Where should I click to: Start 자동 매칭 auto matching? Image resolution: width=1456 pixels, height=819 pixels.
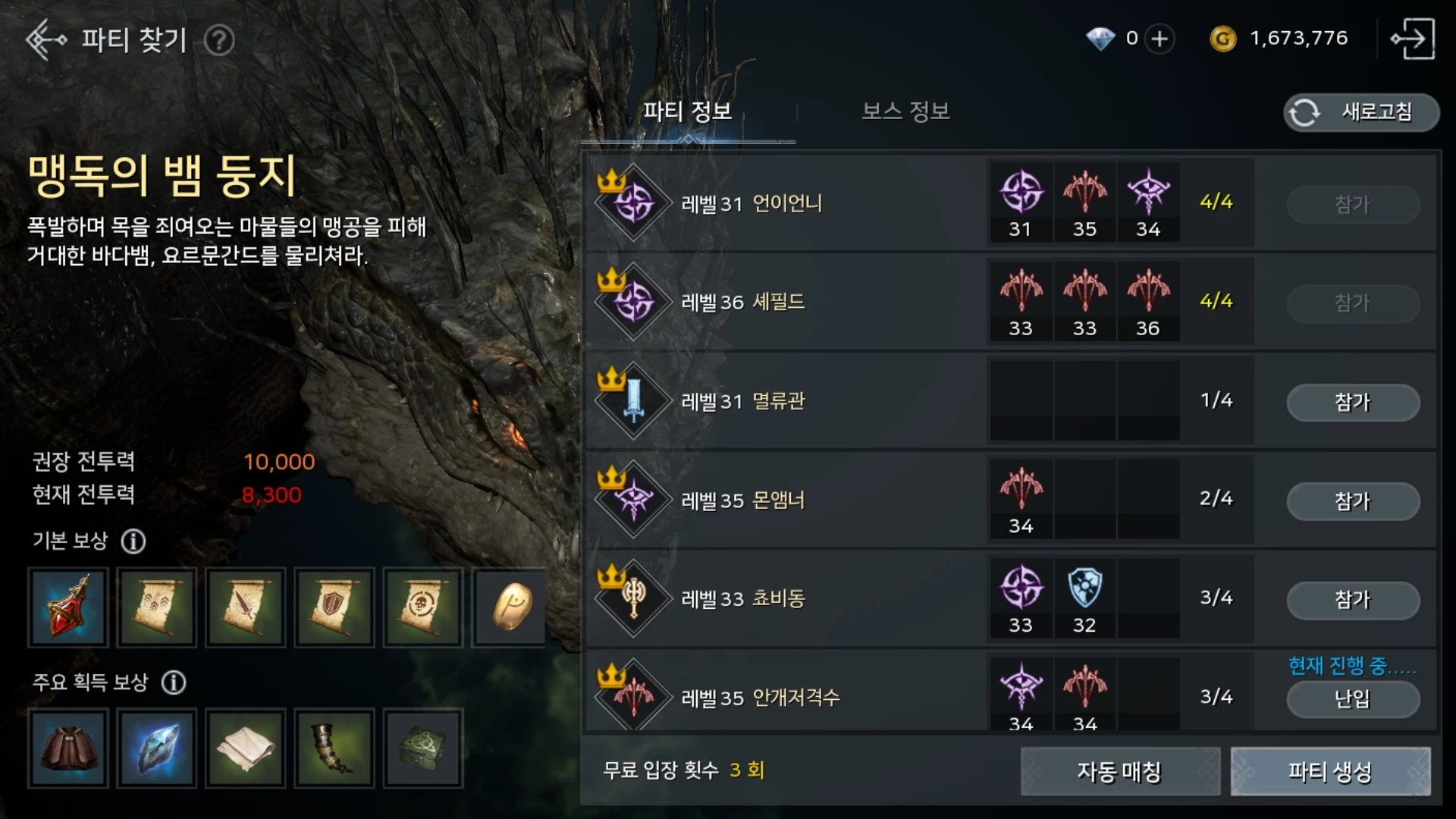[1120, 771]
